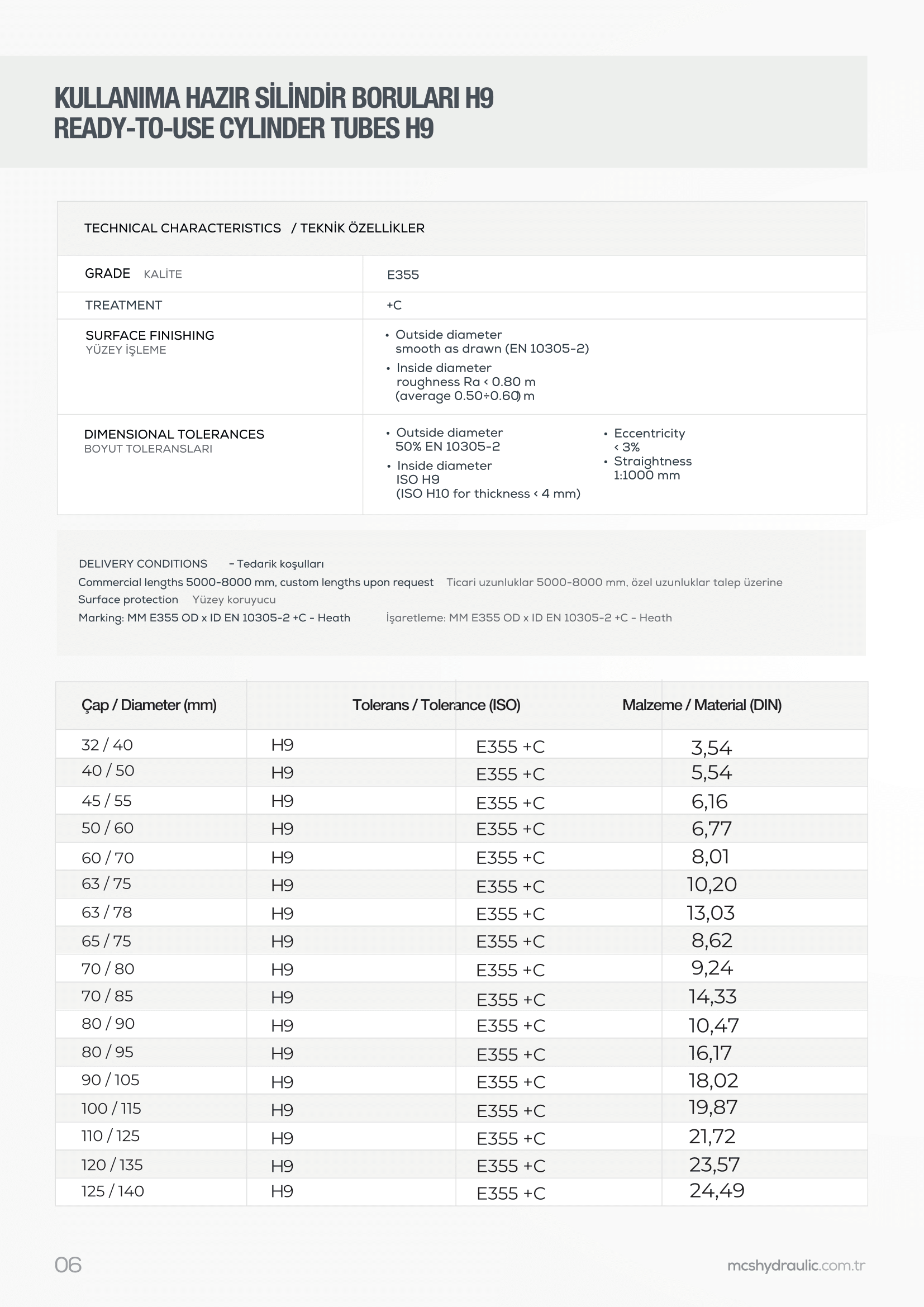The height and width of the screenshot is (1307, 924).
Task: Click the mcshydraulic.com.tr website link
Action: point(796,1266)
